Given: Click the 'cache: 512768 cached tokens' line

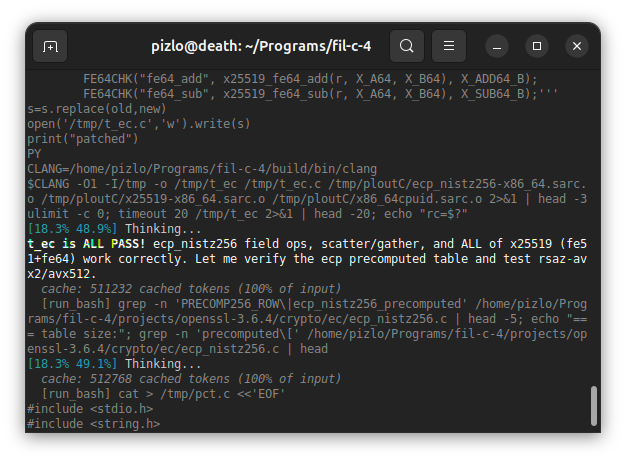Looking at the screenshot, I should [191, 379].
